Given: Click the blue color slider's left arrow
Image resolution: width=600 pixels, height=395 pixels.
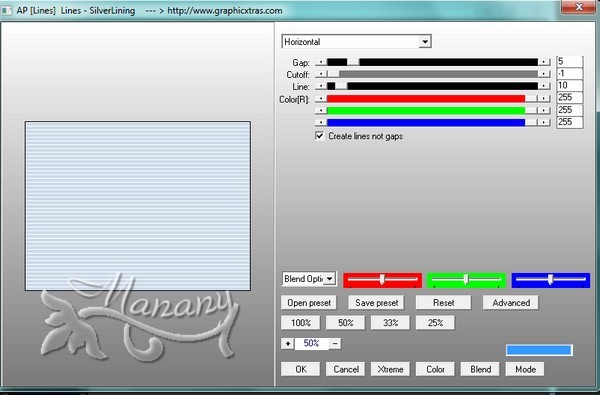Looking at the screenshot, I should pyautogui.click(x=321, y=122).
